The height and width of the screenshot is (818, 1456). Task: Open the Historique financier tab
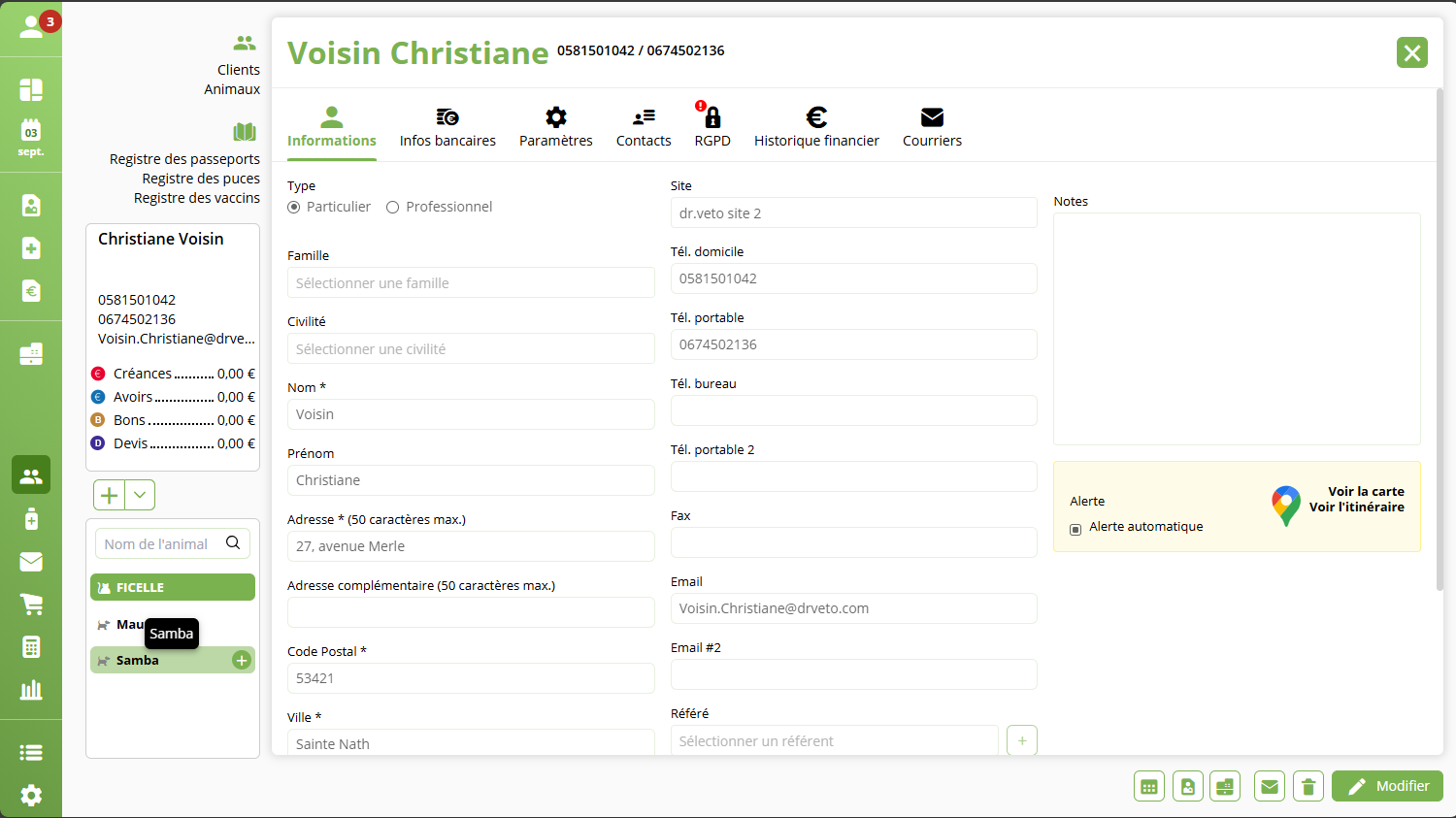tap(816, 128)
